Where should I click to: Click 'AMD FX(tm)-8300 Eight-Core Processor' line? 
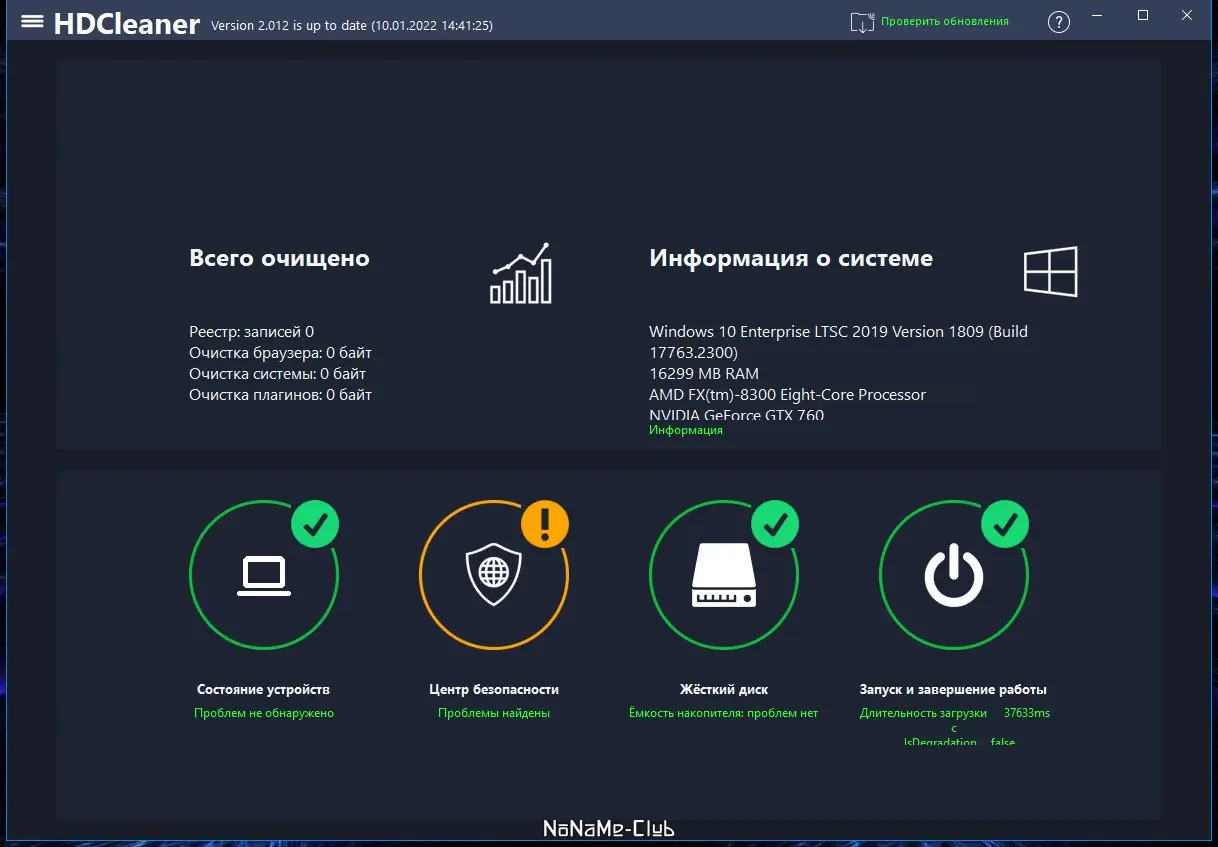[x=787, y=394]
